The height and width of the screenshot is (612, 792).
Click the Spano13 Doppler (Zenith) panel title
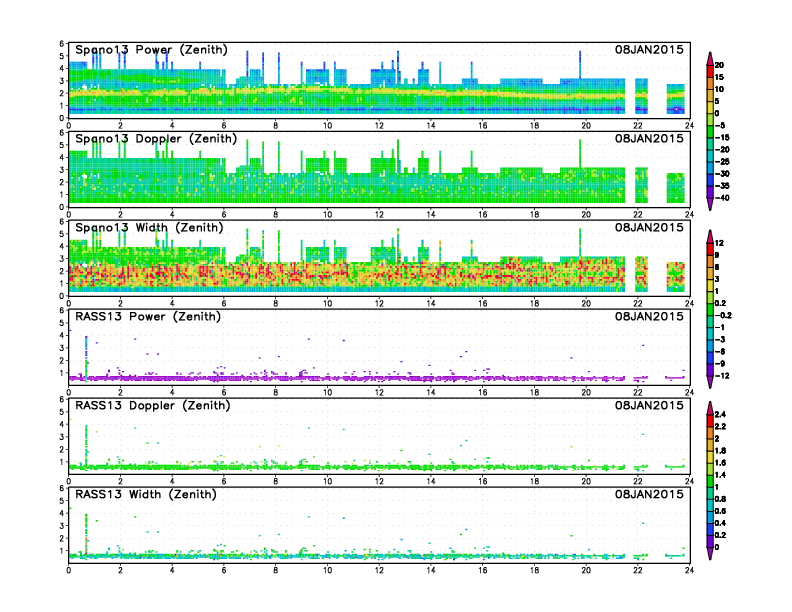tap(156, 138)
